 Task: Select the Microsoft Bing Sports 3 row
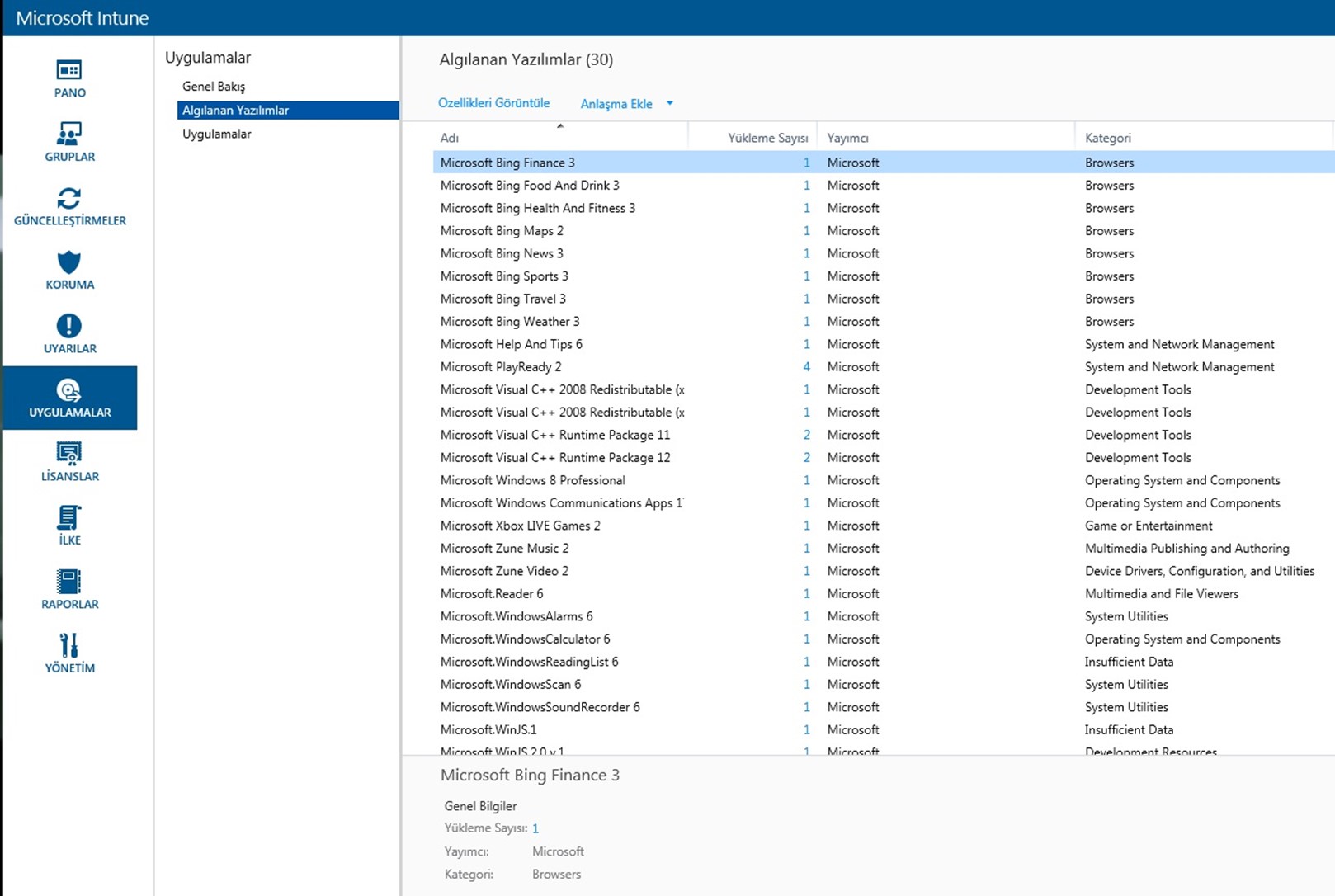(884, 276)
